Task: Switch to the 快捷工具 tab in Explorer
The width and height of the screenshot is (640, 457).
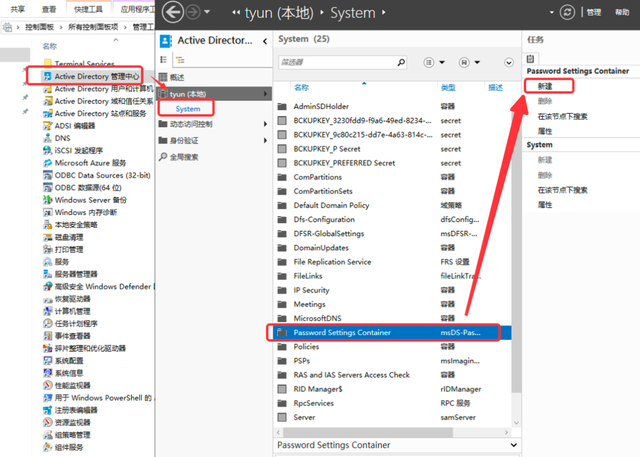Action: click(89, 9)
